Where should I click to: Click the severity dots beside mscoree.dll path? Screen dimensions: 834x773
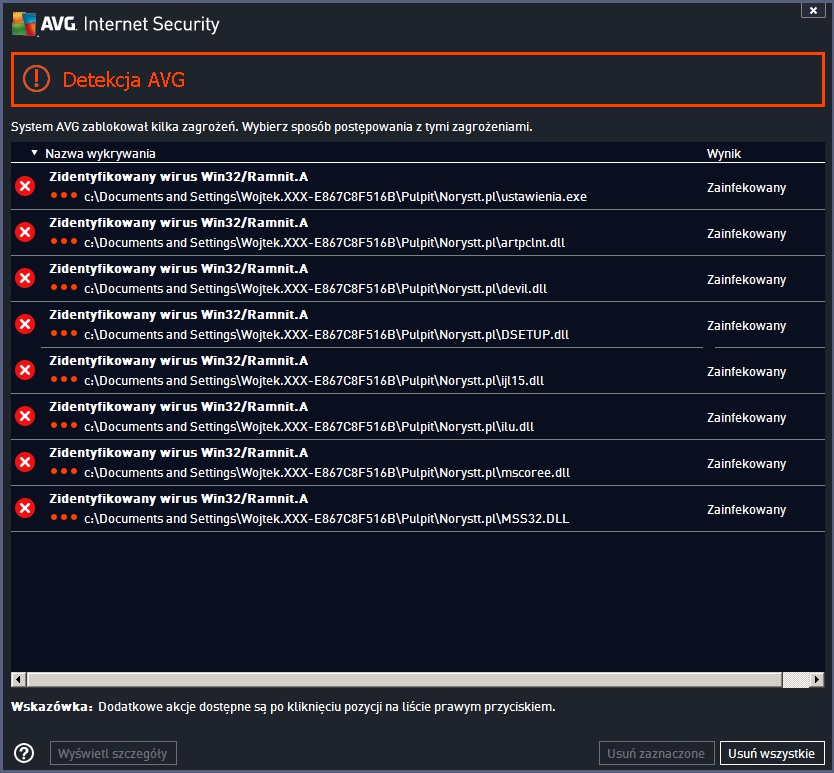[64, 471]
